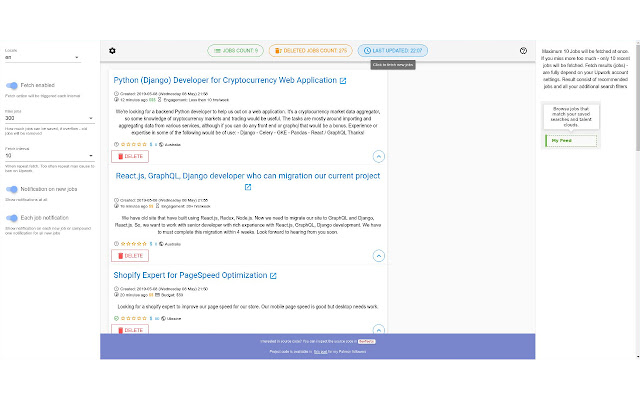Toggle Notification on new jobs switch
This screenshot has height=400, width=640.
[x=12, y=189]
